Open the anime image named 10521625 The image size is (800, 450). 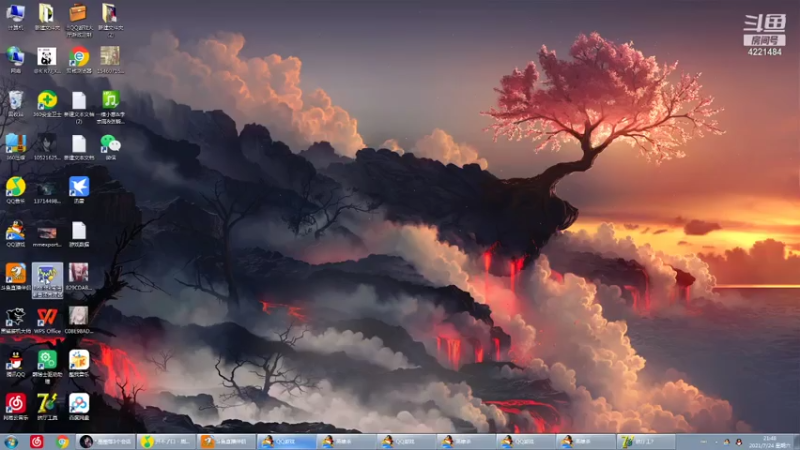point(47,147)
